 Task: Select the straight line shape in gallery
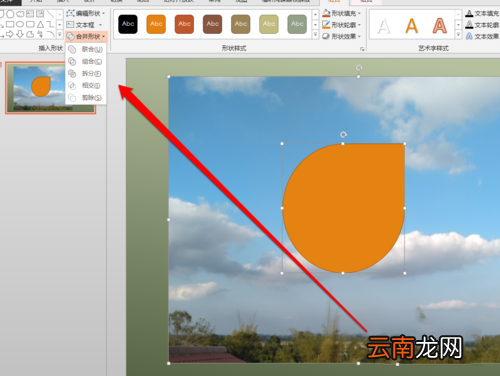[50, 14]
